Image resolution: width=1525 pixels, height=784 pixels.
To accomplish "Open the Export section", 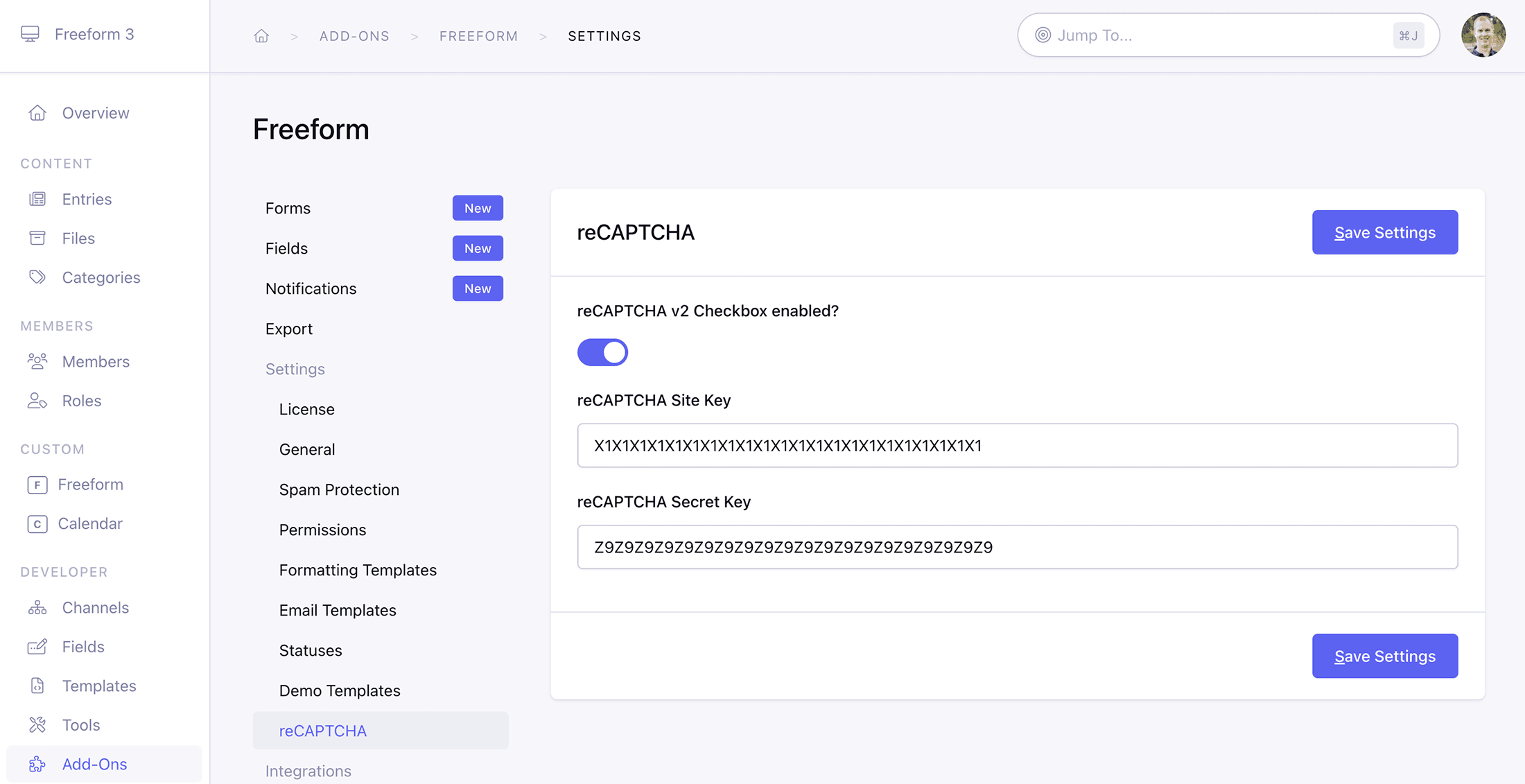I will [289, 329].
